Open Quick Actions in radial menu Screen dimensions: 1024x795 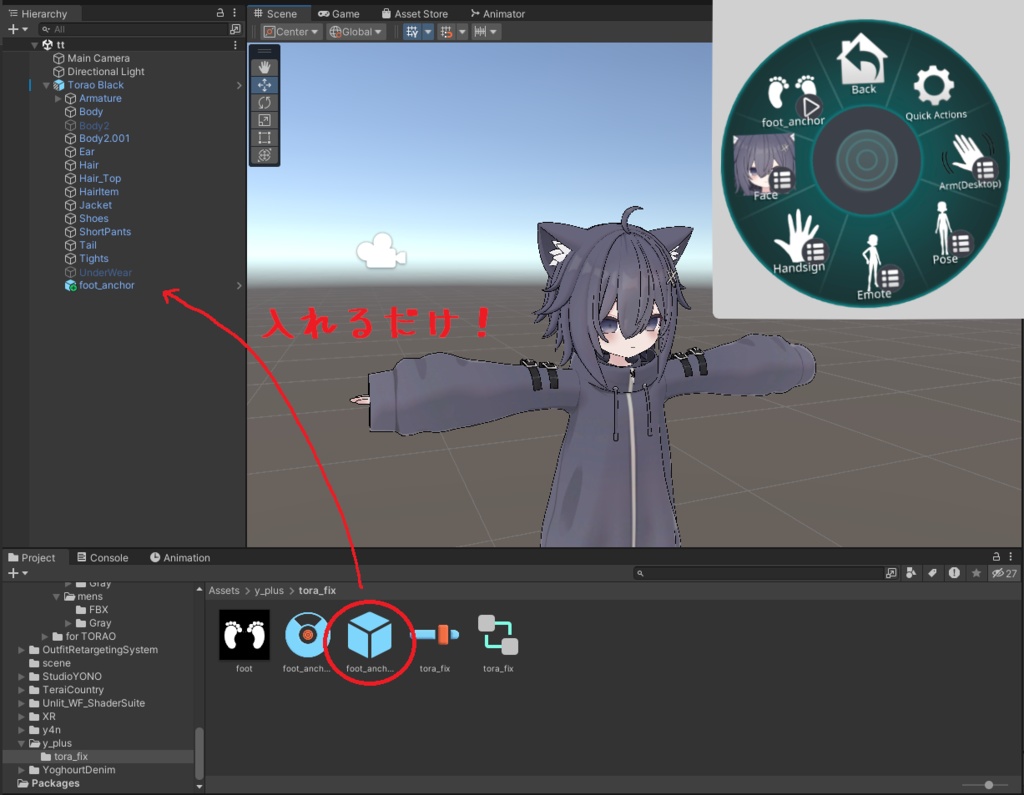pyautogui.click(x=935, y=93)
